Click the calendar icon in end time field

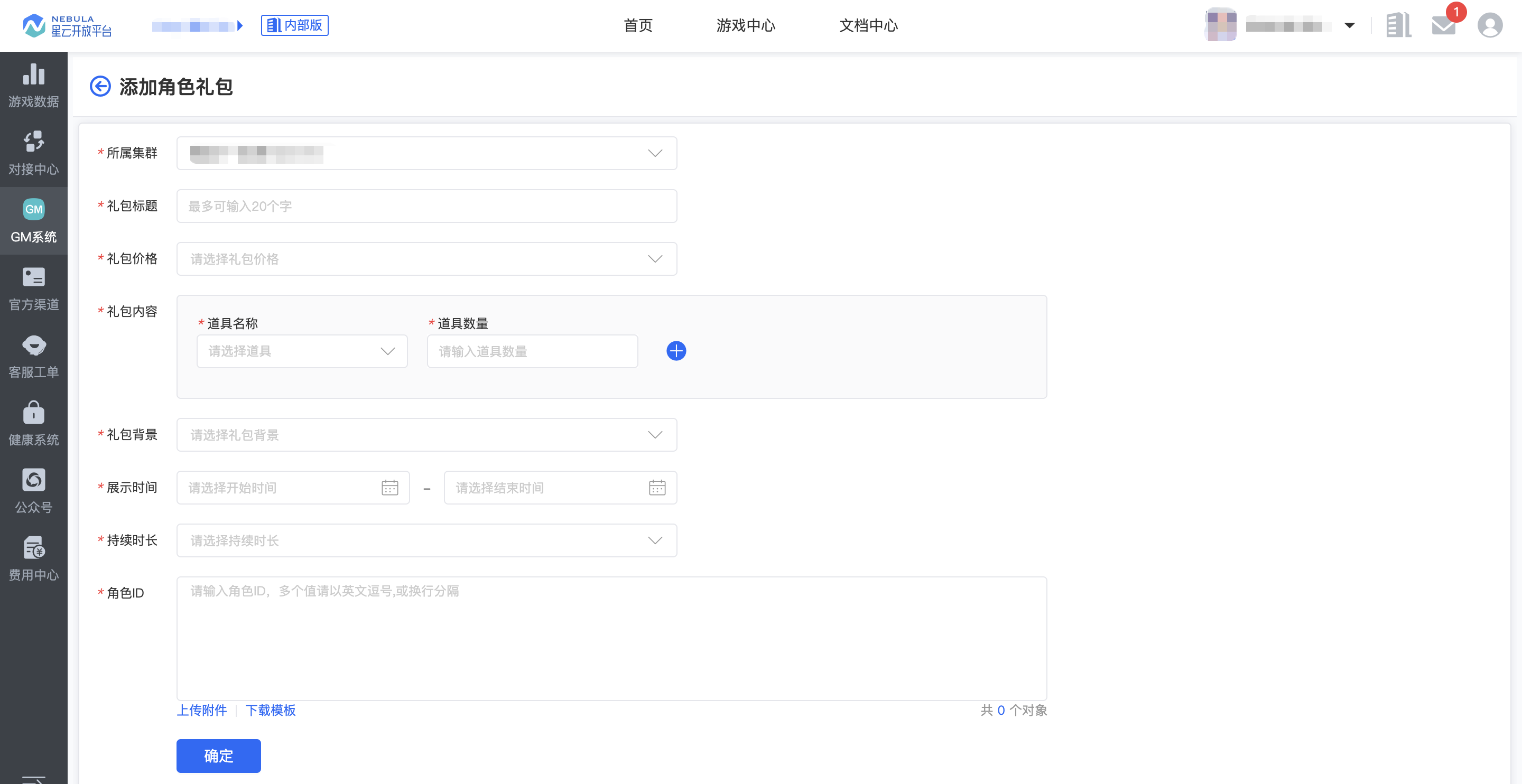tap(657, 488)
